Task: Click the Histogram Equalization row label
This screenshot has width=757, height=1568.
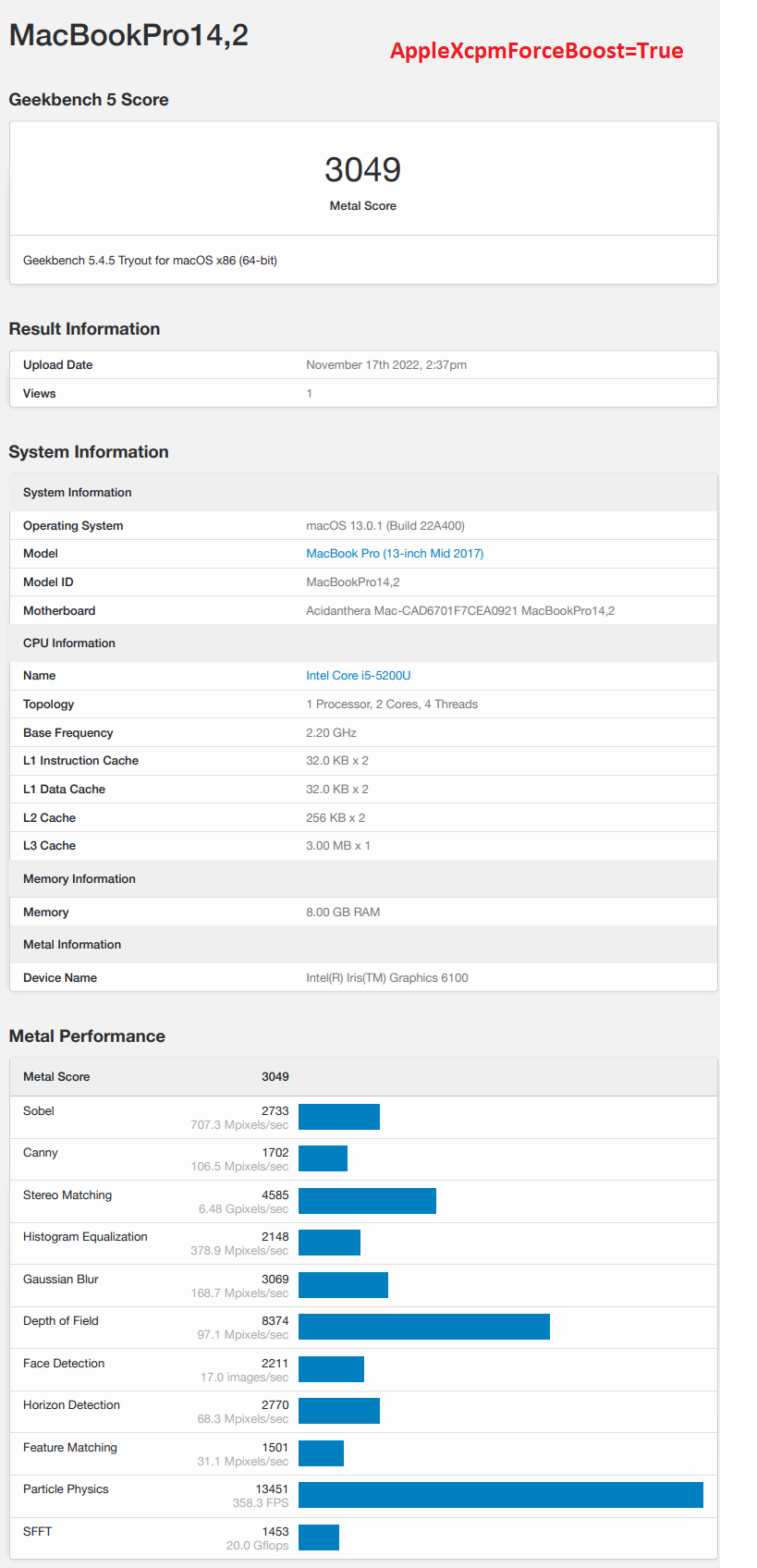Action: tap(85, 1236)
